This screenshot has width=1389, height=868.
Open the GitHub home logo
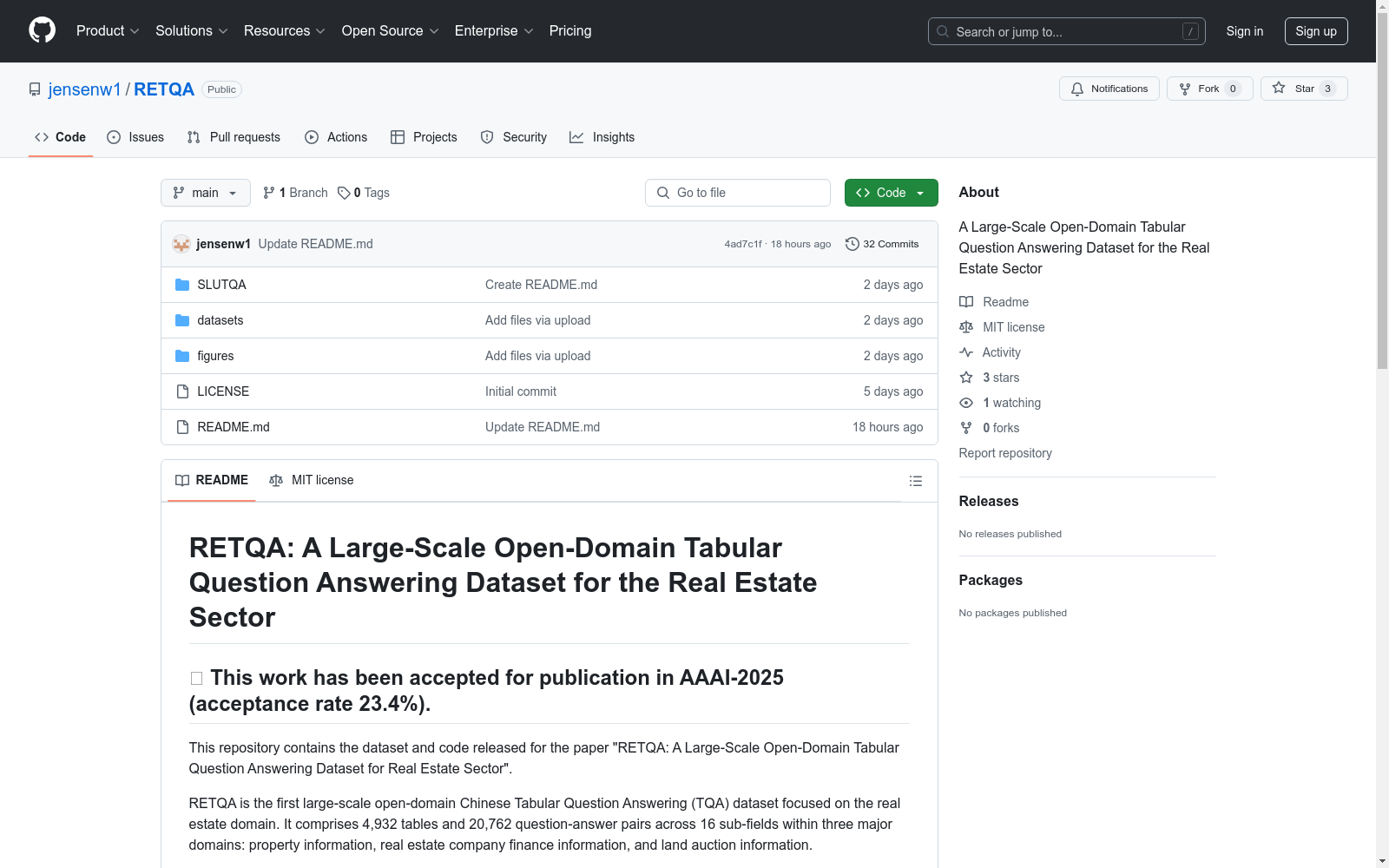pyautogui.click(x=42, y=30)
